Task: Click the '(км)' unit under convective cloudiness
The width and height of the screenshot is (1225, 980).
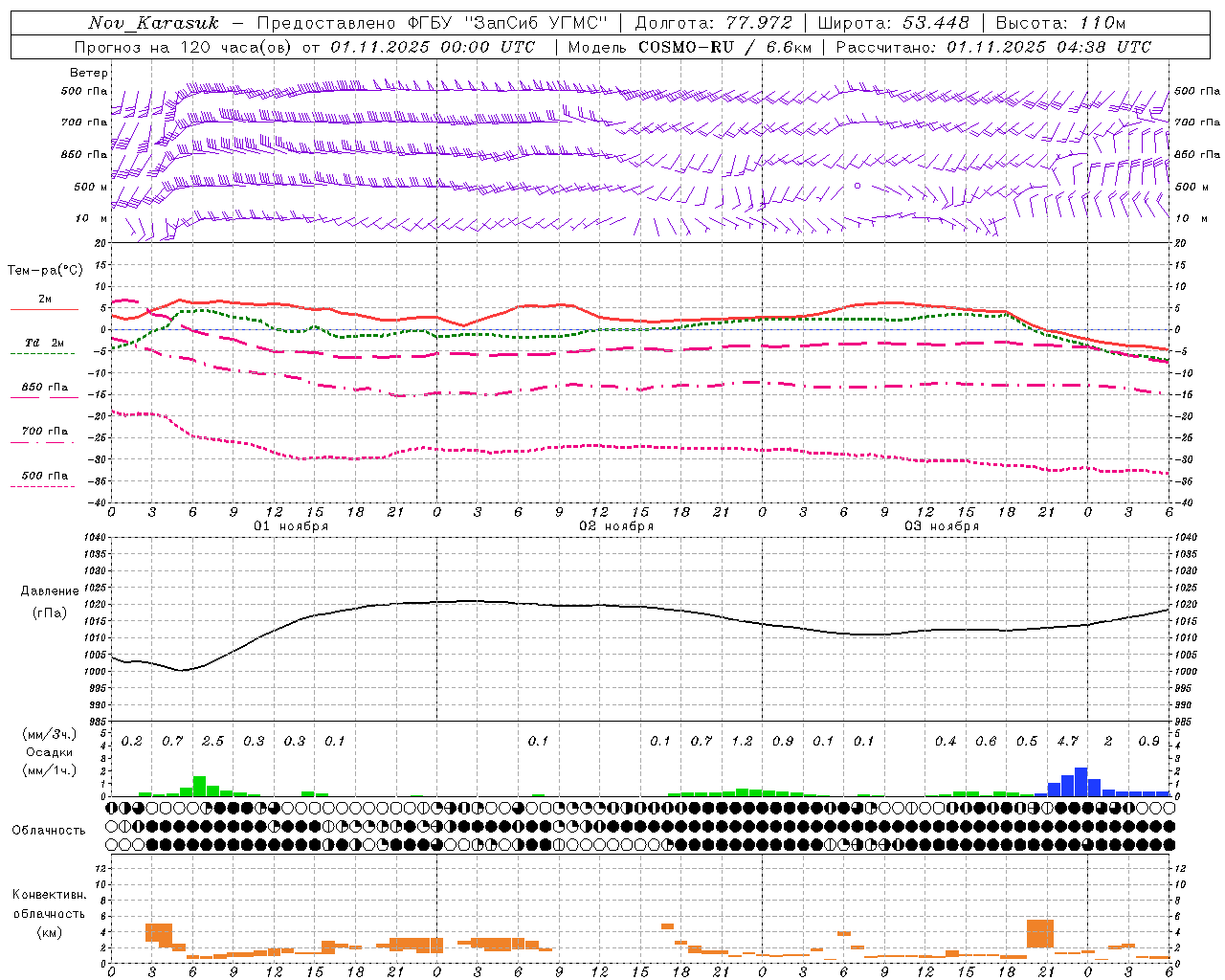Action: [x=49, y=932]
